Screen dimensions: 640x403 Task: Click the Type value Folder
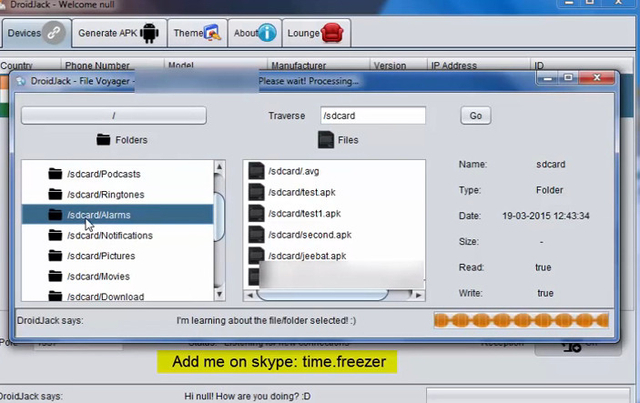(x=549, y=190)
